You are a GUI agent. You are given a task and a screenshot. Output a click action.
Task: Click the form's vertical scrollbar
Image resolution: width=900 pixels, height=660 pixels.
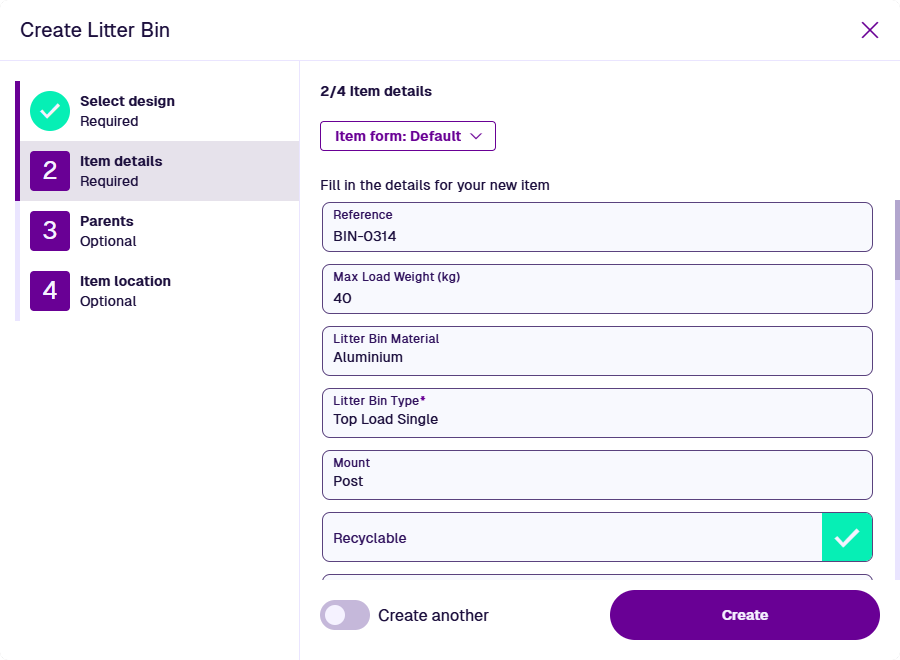(x=897, y=240)
